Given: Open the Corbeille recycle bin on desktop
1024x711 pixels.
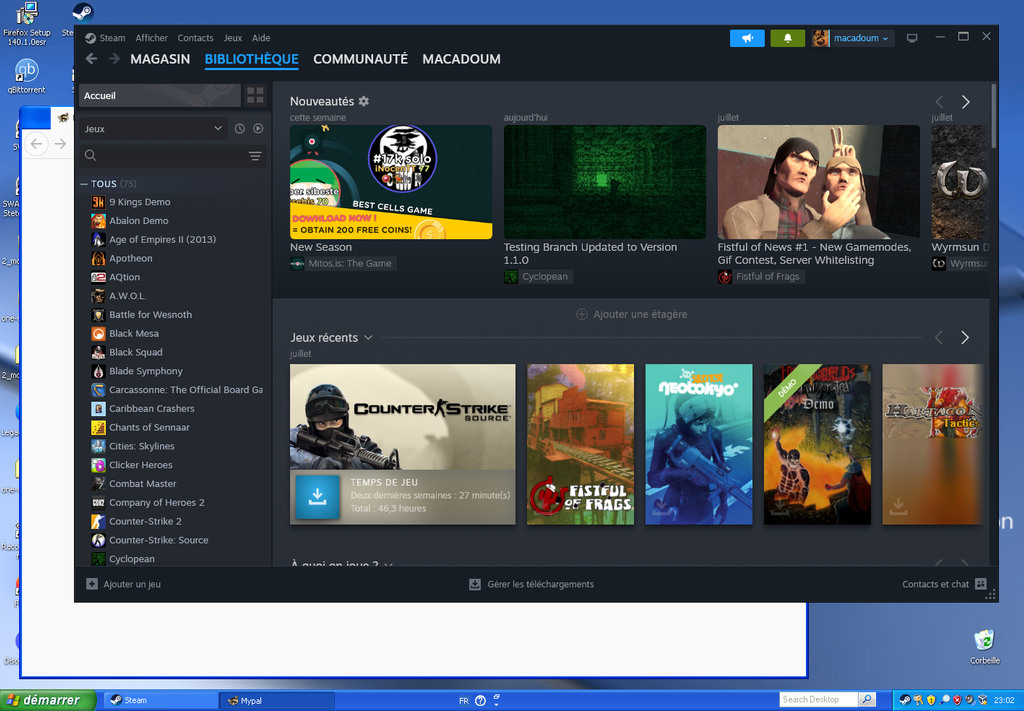Looking at the screenshot, I should (x=984, y=646).
